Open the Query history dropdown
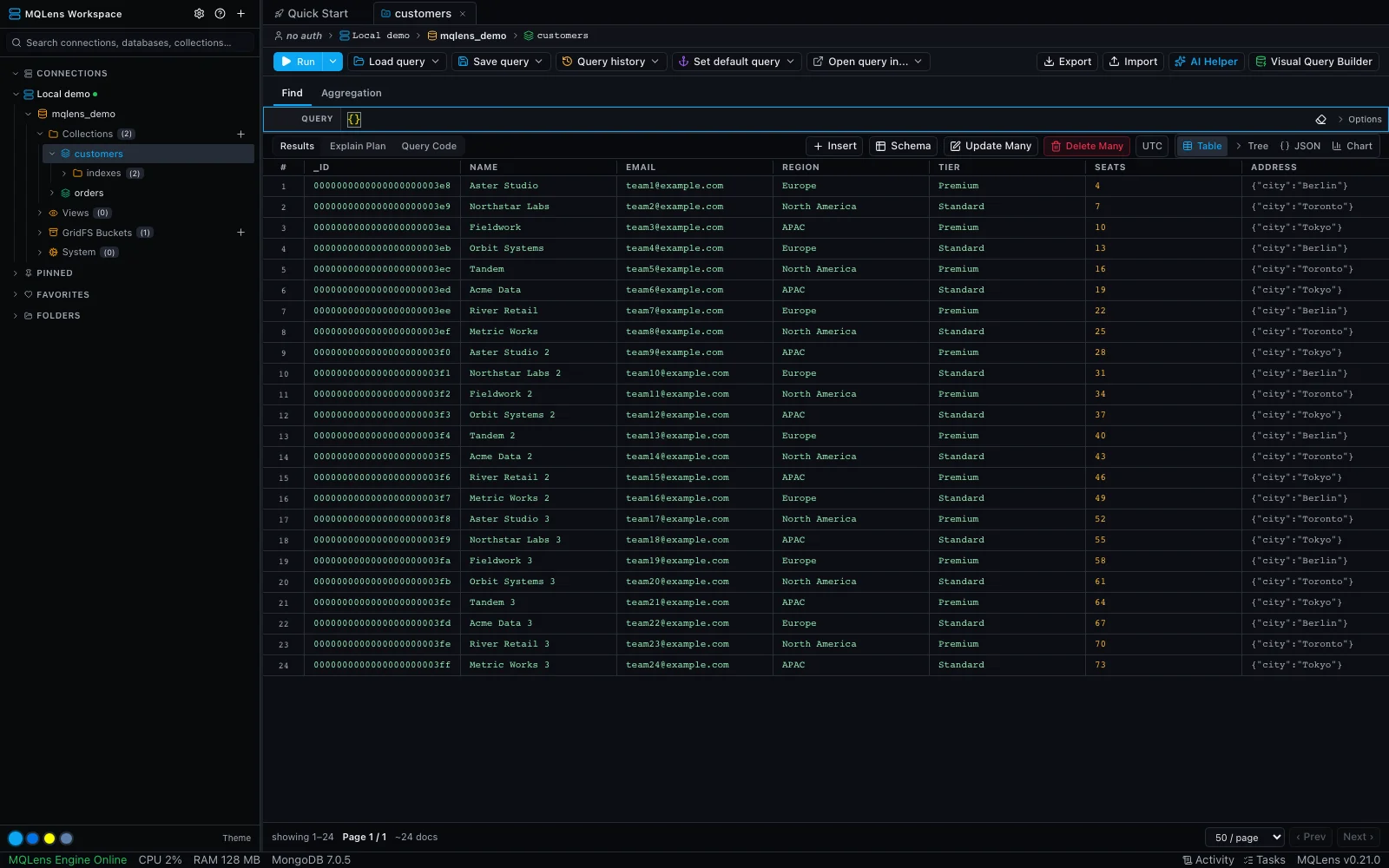The width and height of the screenshot is (1389, 868). point(610,62)
